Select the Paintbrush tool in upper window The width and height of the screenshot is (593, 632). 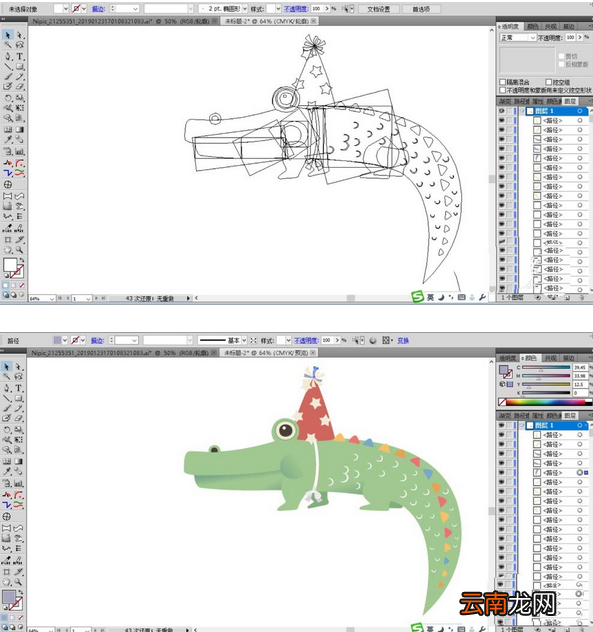7,77
